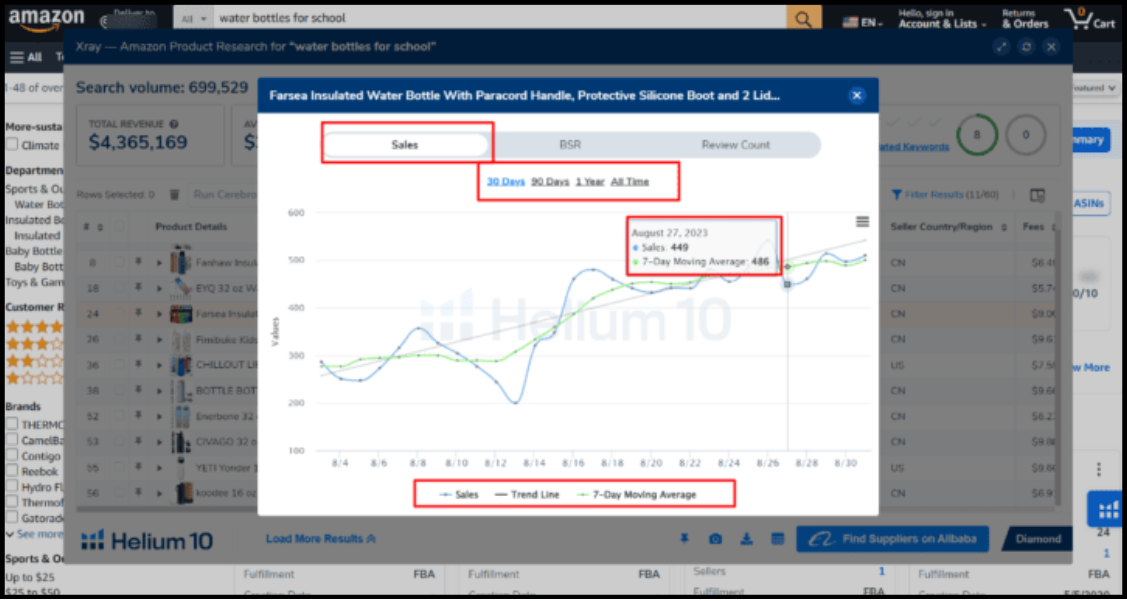Image resolution: width=1127 pixels, height=601 pixels.
Task: Close the Farsea product chart popup
Action: (856, 96)
